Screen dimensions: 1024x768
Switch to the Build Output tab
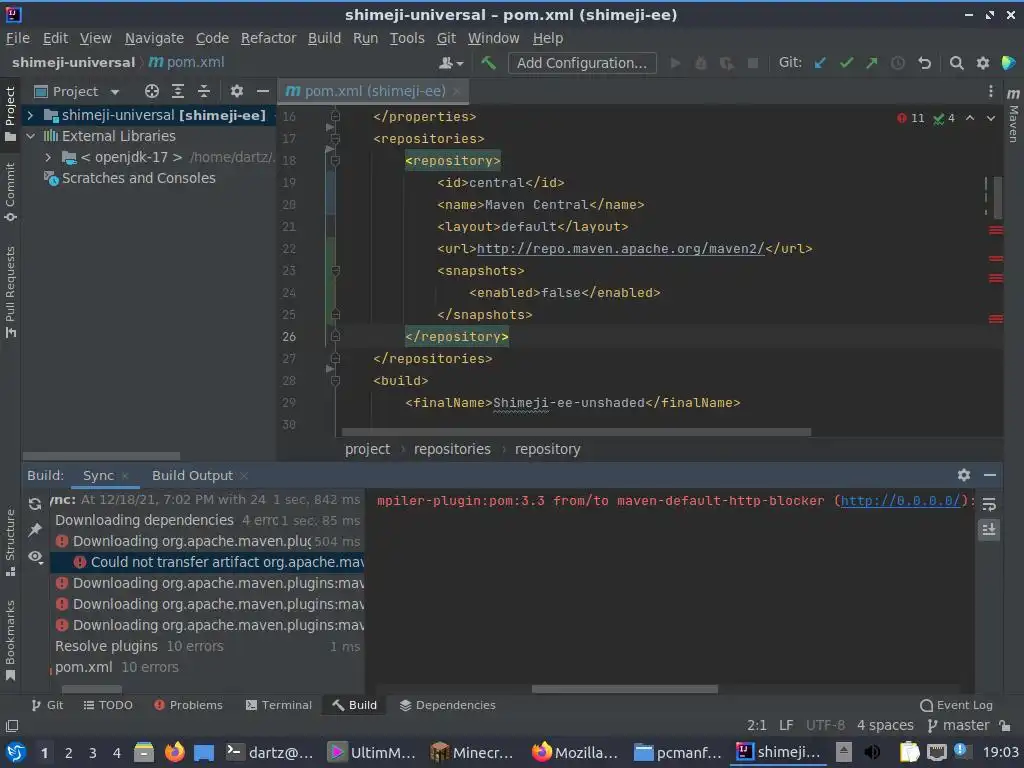point(192,475)
